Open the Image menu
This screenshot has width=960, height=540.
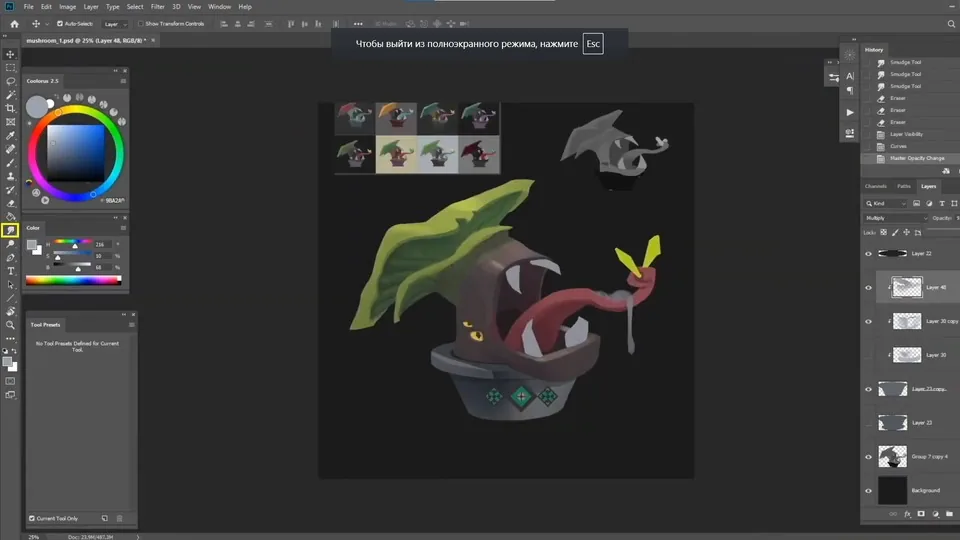click(67, 7)
